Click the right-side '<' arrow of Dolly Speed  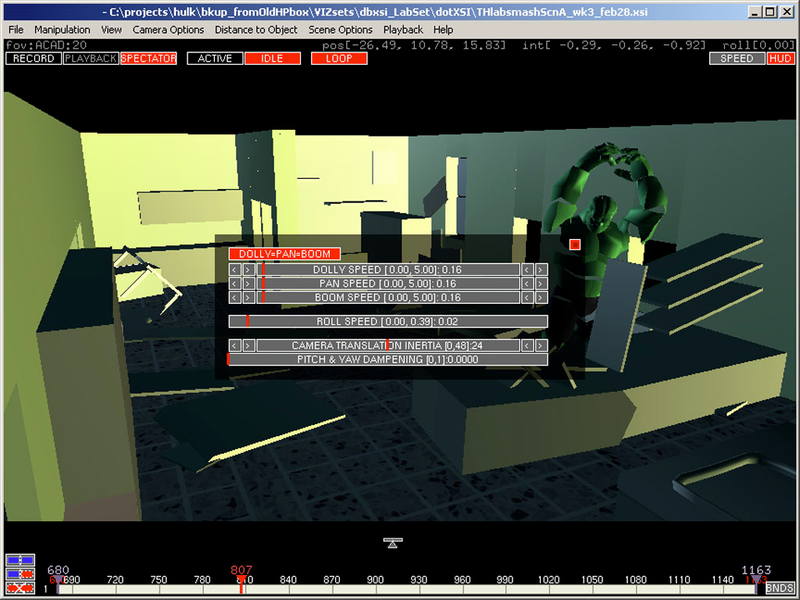click(x=528, y=269)
